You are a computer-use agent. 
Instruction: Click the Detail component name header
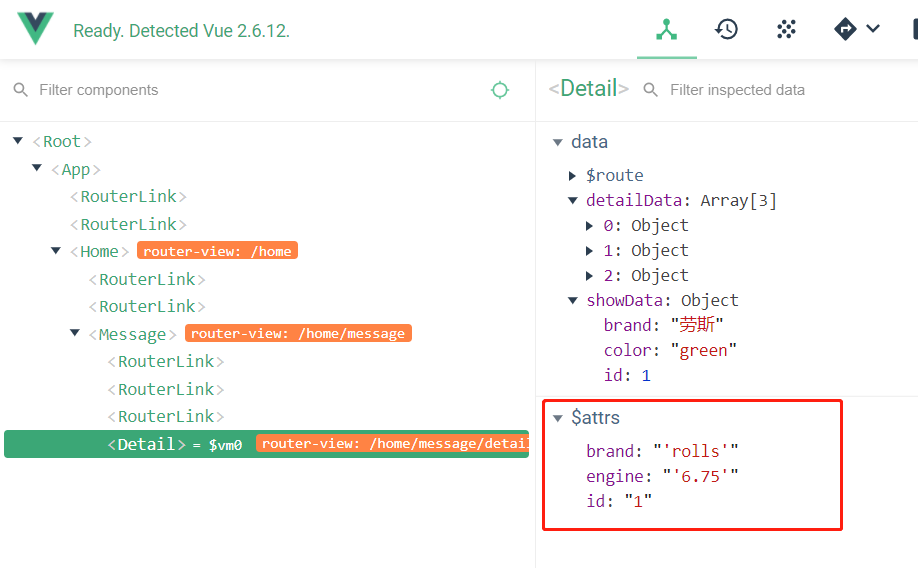(588, 88)
